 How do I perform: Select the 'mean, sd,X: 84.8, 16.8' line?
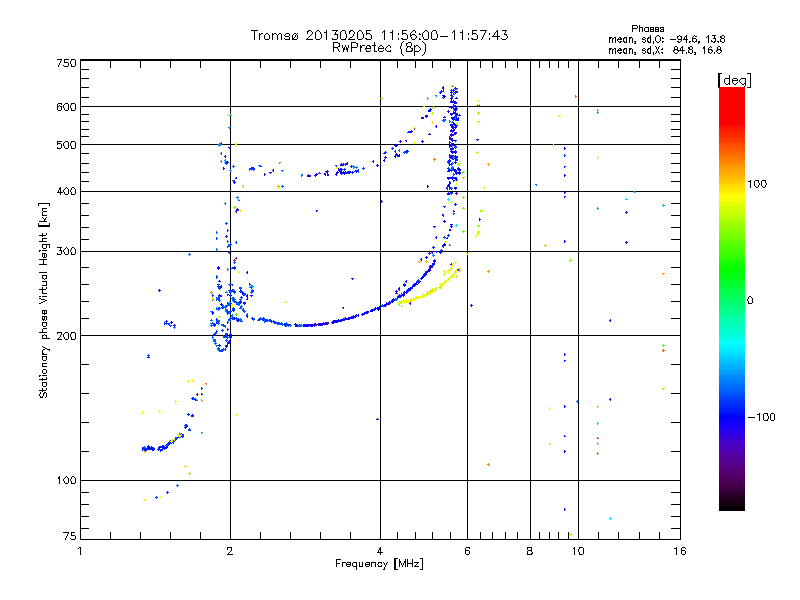[x=665, y=50]
